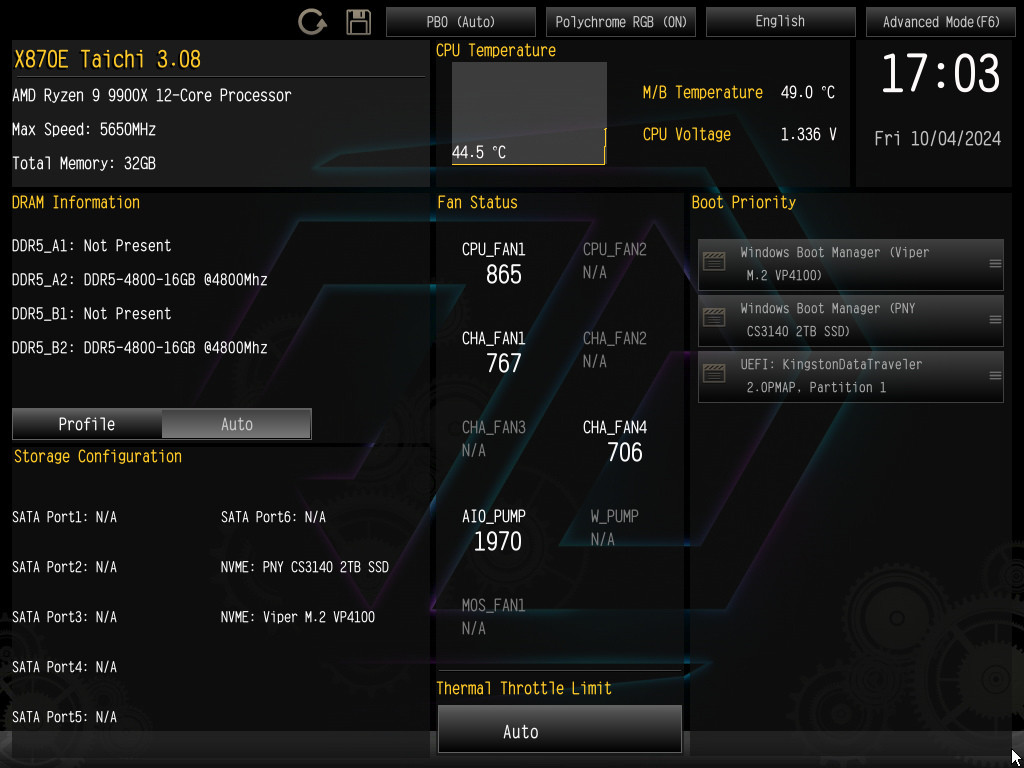Screen dimensions: 1024x768
Task: Select the Auto DRAM profile option
Action: [x=236, y=424]
